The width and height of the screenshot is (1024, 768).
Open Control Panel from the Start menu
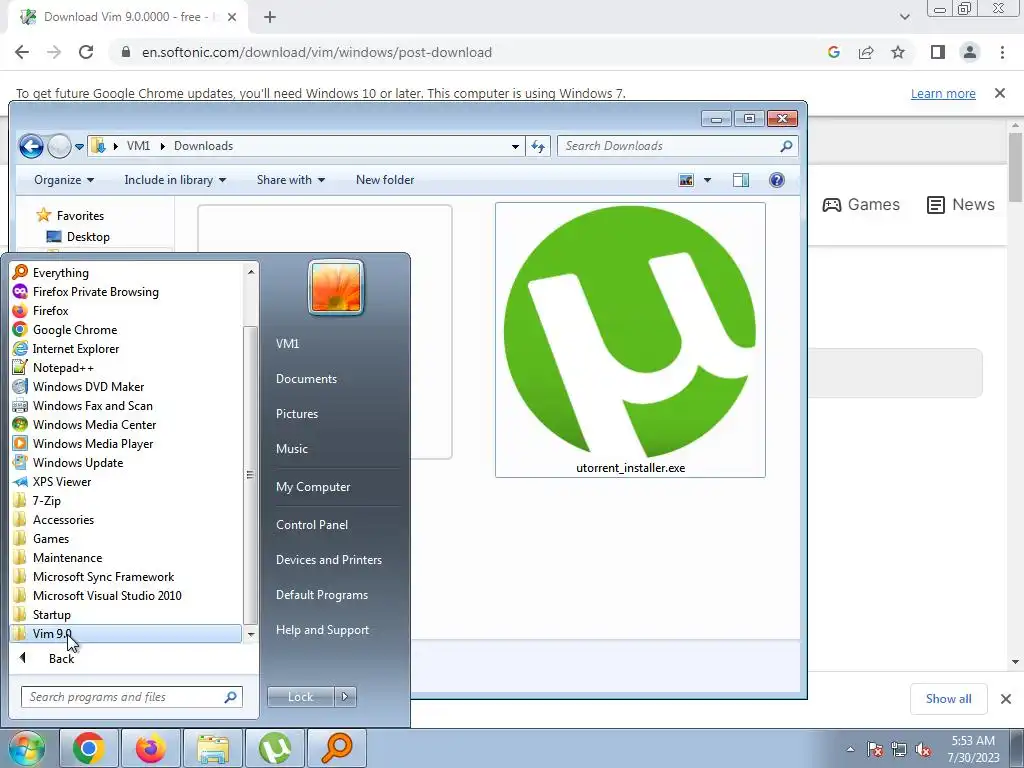[312, 525]
